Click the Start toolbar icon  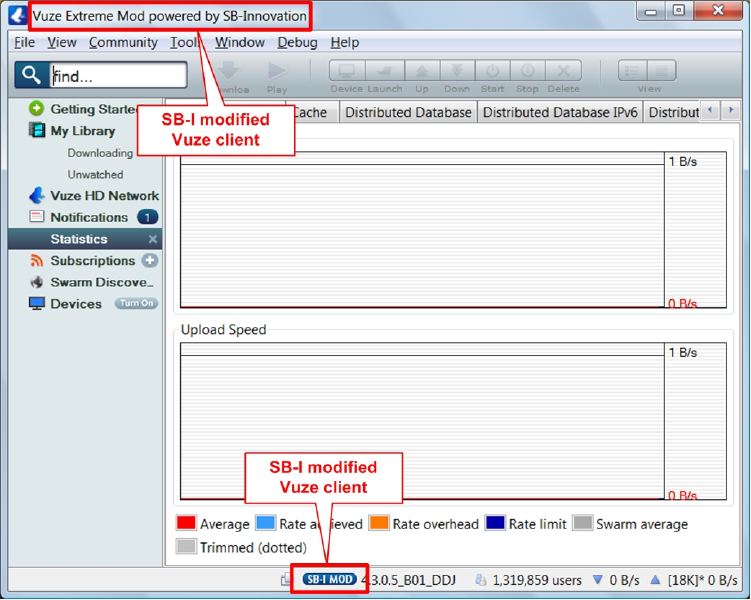[492, 70]
